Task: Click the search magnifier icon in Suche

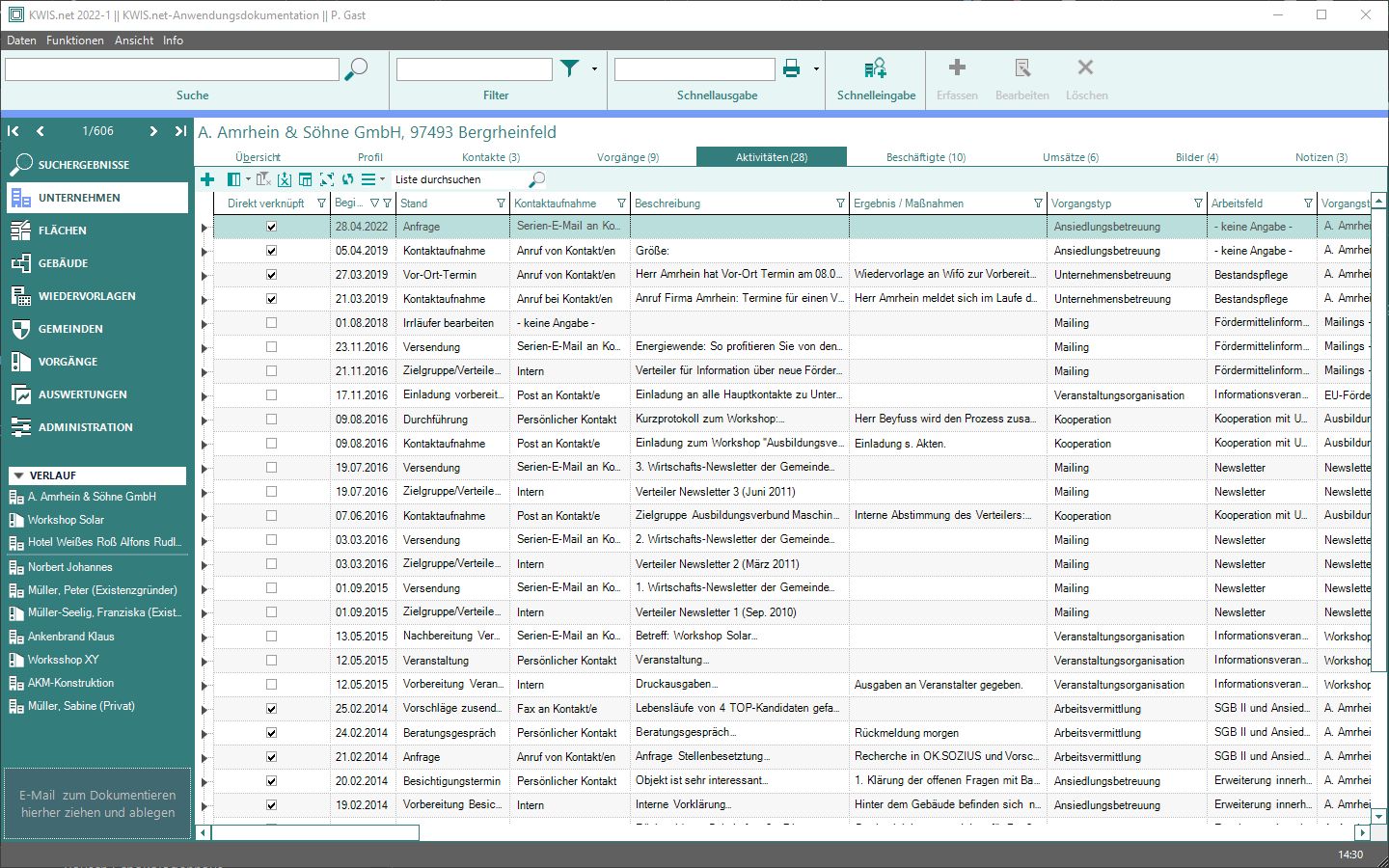Action: pos(357,69)
